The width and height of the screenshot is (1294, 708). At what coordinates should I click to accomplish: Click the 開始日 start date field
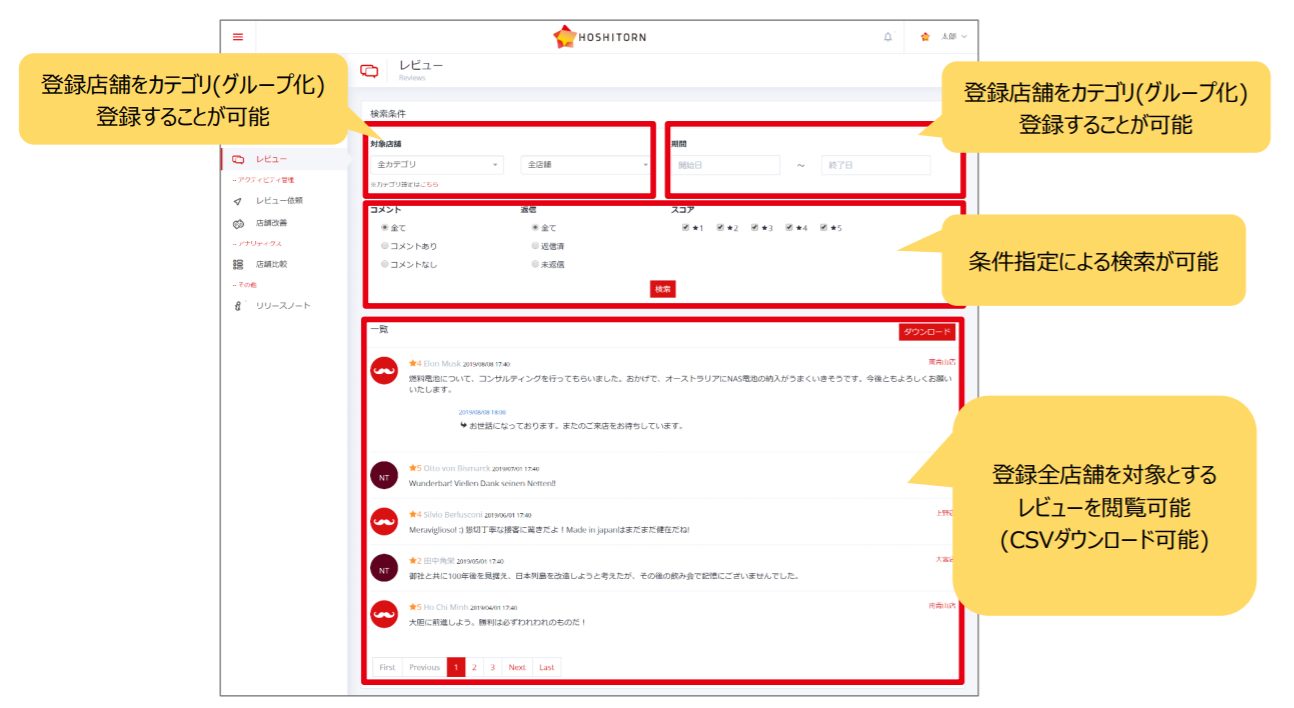[725, 165]
